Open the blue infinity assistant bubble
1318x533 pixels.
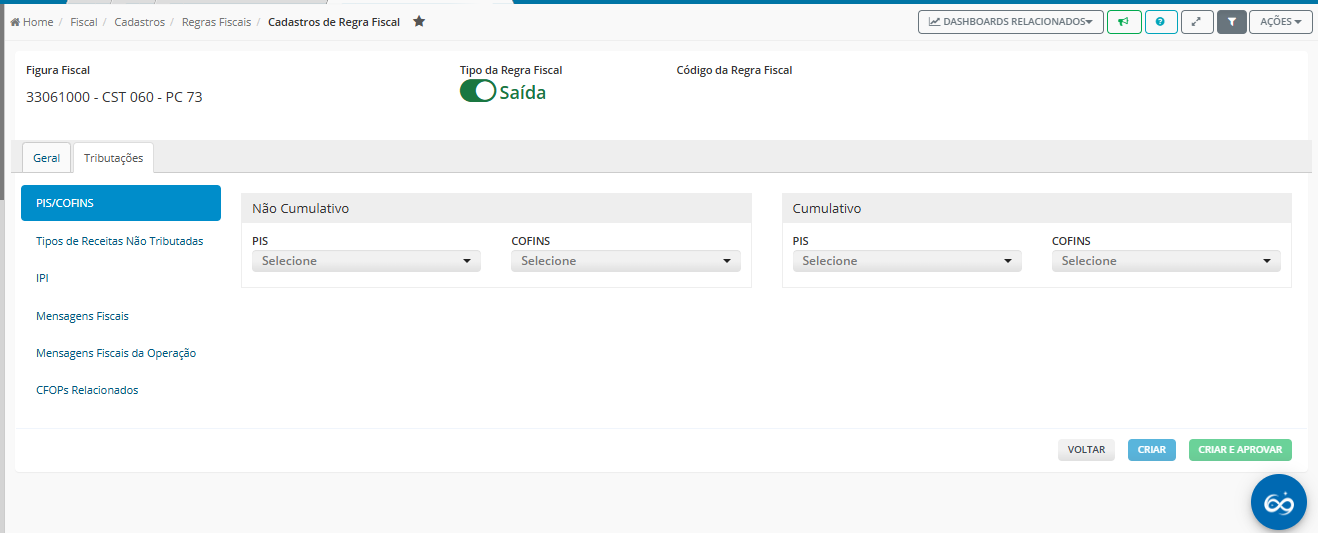[x=1278, y=502]
